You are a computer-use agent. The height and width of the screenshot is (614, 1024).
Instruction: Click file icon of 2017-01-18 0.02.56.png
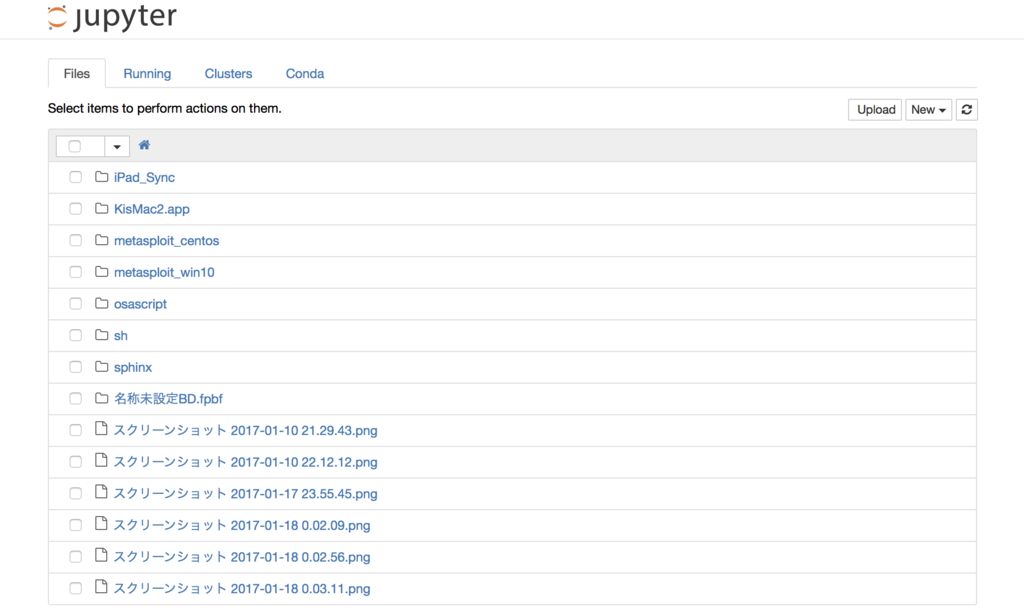point(101,555)
